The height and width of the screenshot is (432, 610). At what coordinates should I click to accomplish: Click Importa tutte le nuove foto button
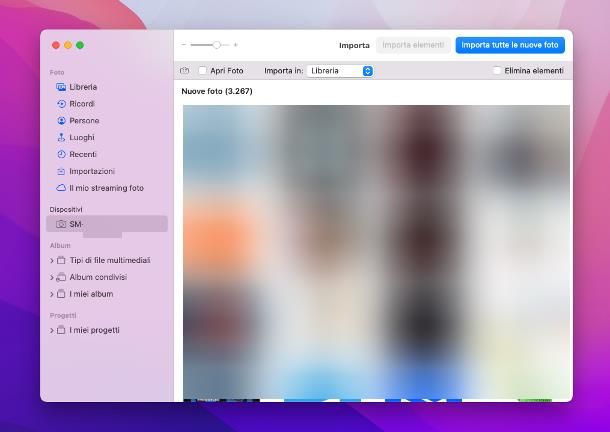coord(510,45)
